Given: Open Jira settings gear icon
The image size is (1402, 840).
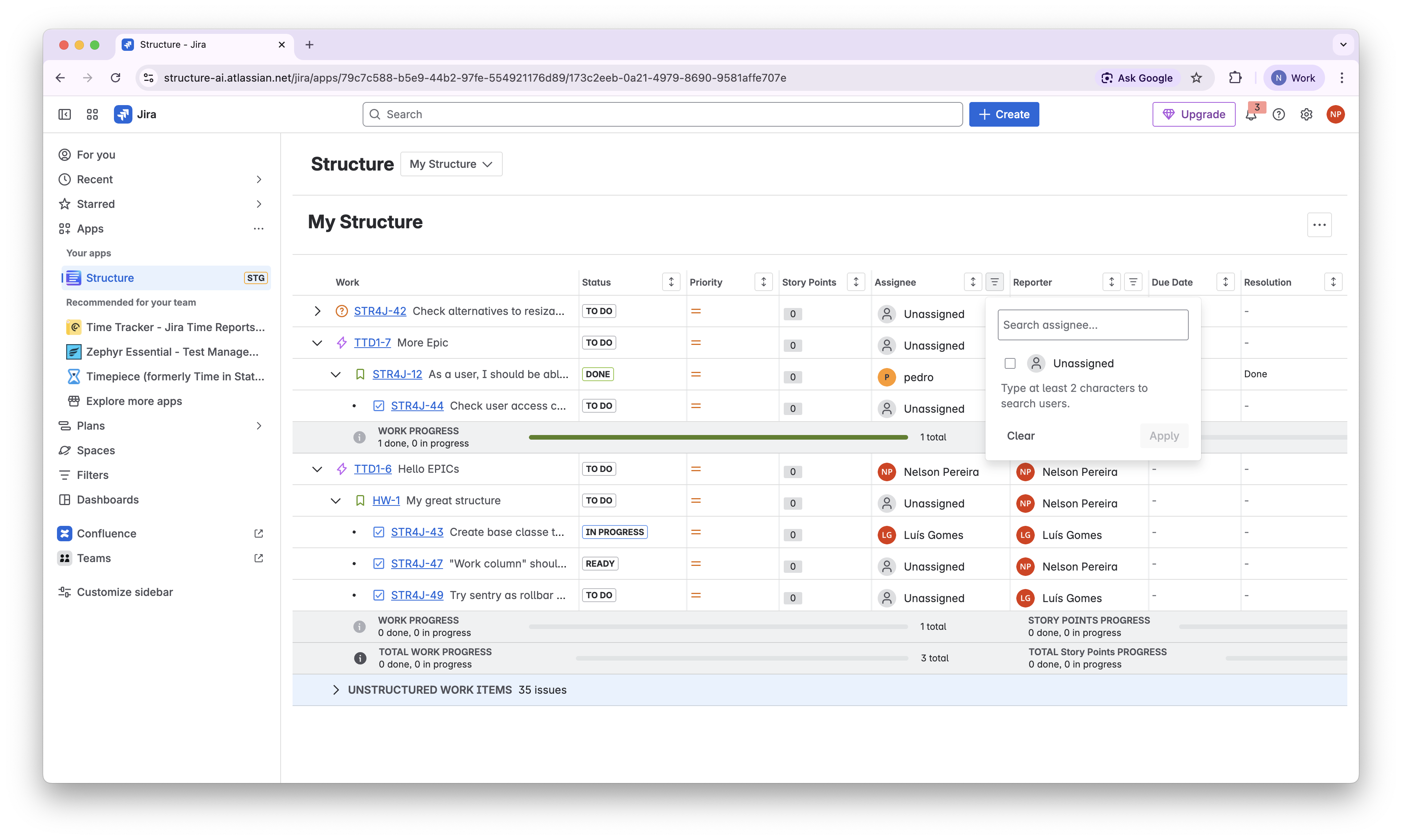Looking at the screenshot, I should click(1307, 115).
